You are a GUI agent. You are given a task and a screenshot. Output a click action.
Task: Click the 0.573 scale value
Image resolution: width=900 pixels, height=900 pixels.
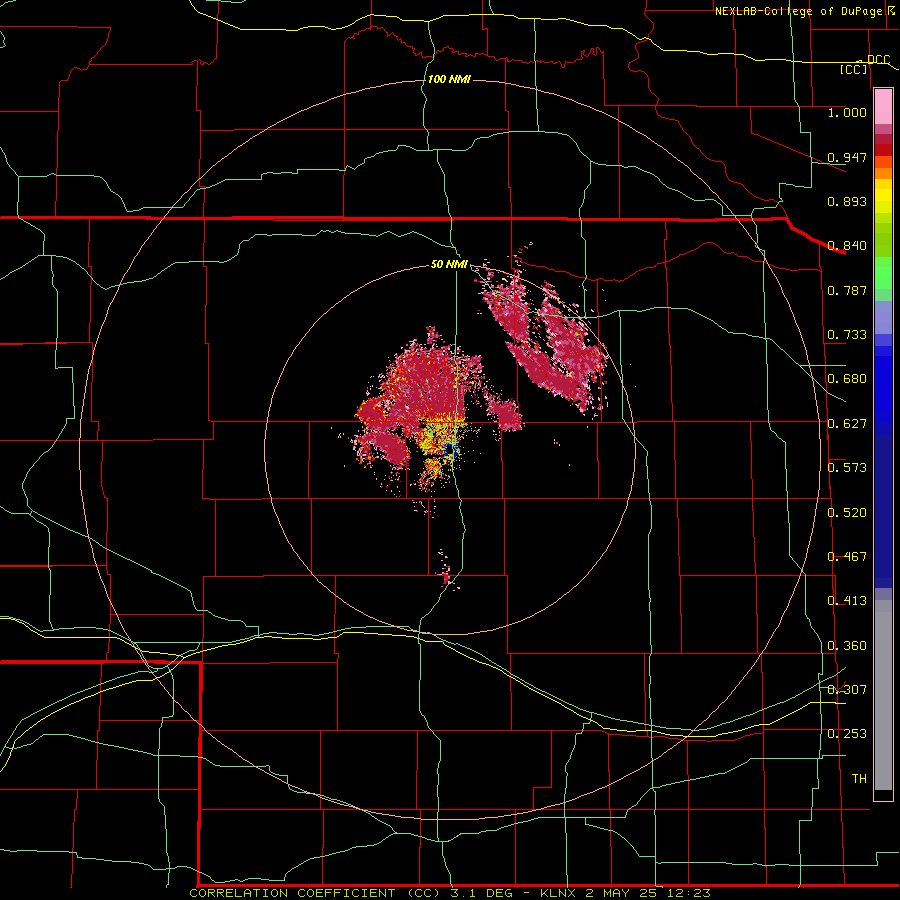pyautogui.click(x=847, y=468)
